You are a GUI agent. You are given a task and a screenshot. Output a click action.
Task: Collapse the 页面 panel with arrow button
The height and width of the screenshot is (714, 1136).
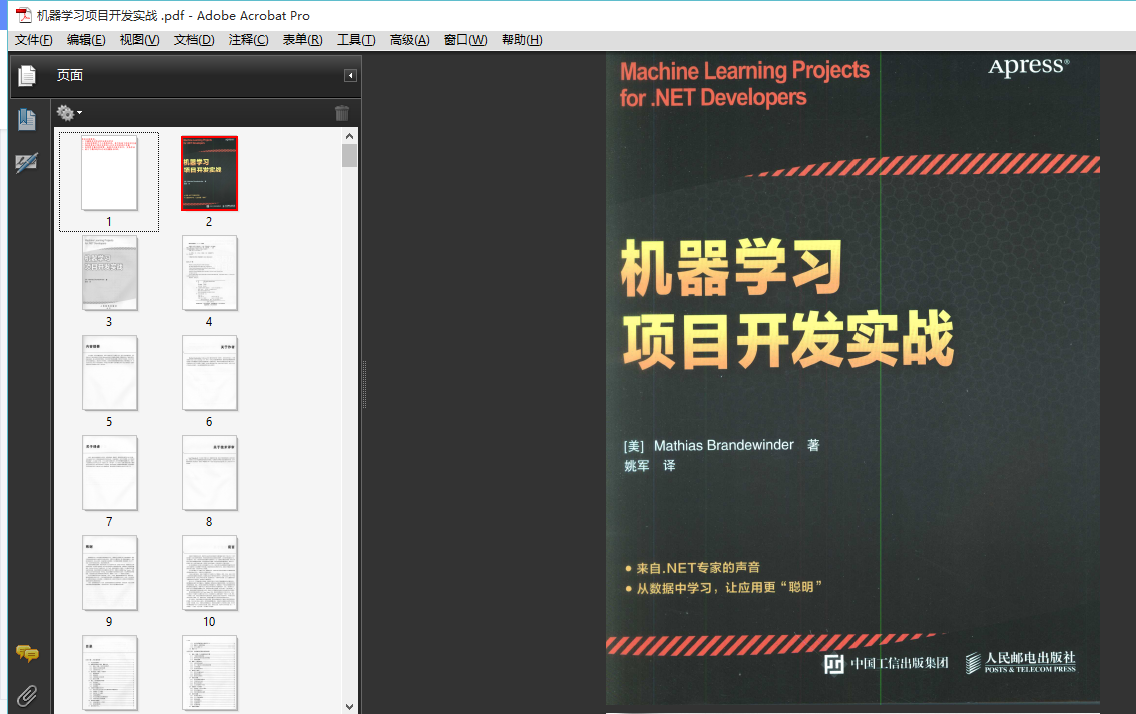(350, 75)
